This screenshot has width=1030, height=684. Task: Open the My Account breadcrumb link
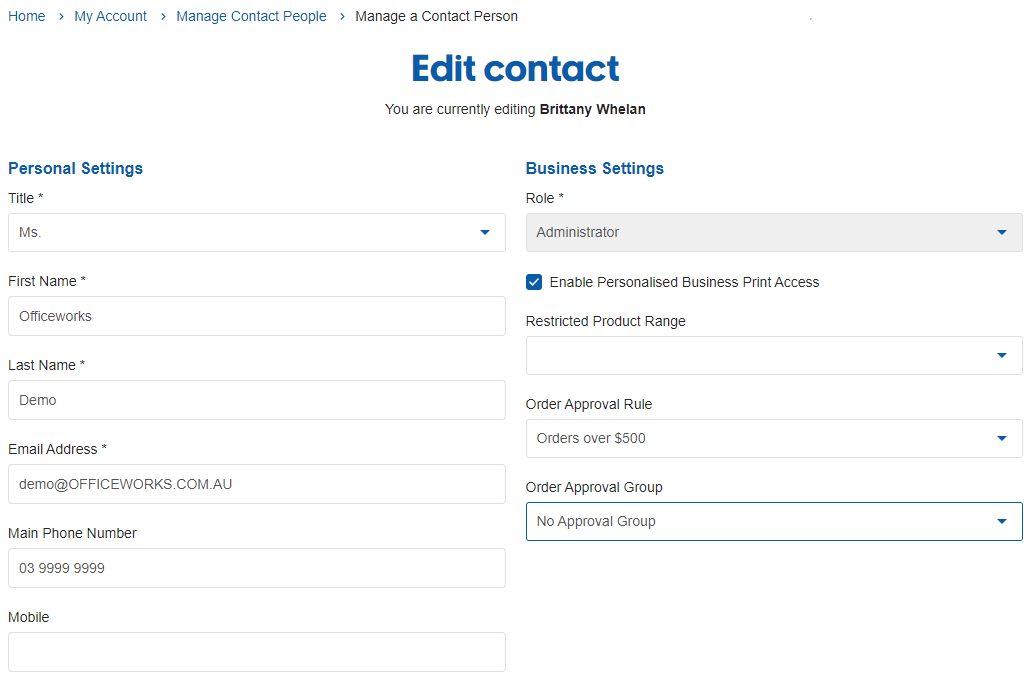[x=110, y=16]
